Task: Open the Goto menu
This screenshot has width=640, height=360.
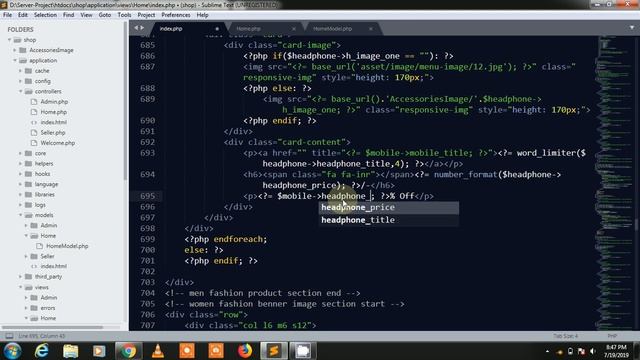Action: 105,15
